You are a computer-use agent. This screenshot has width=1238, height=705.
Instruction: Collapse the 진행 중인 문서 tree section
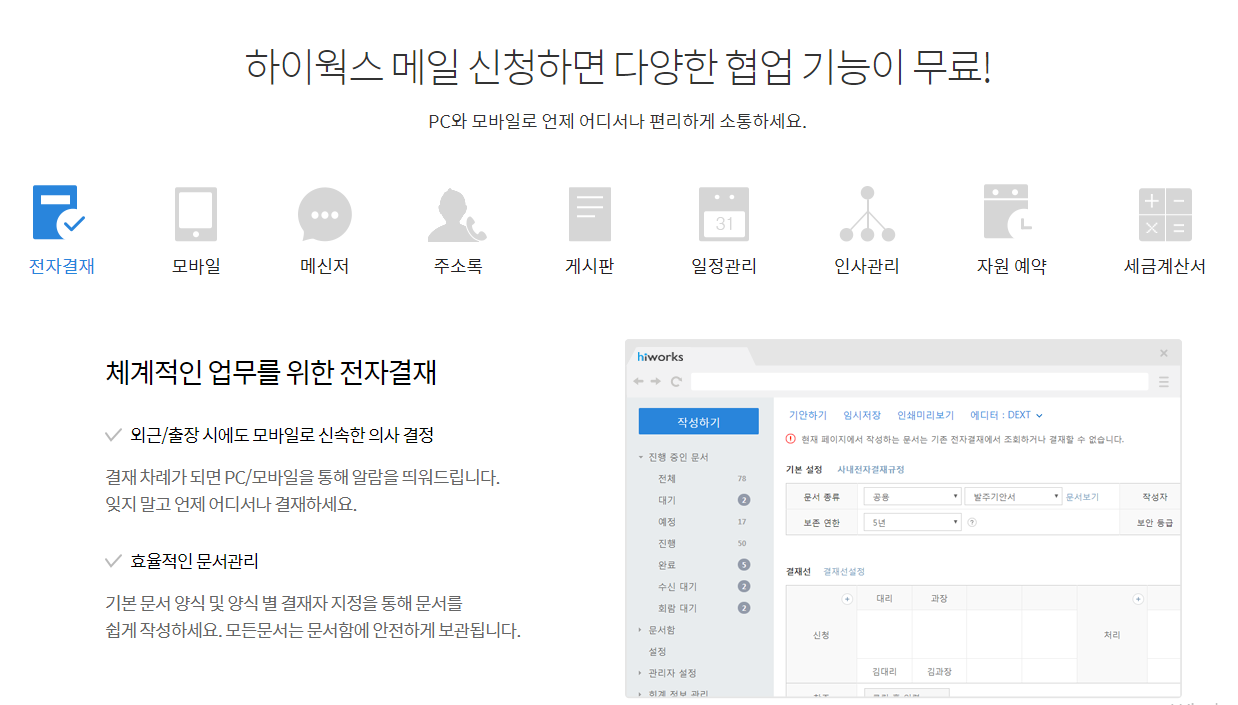coord(641,457)
